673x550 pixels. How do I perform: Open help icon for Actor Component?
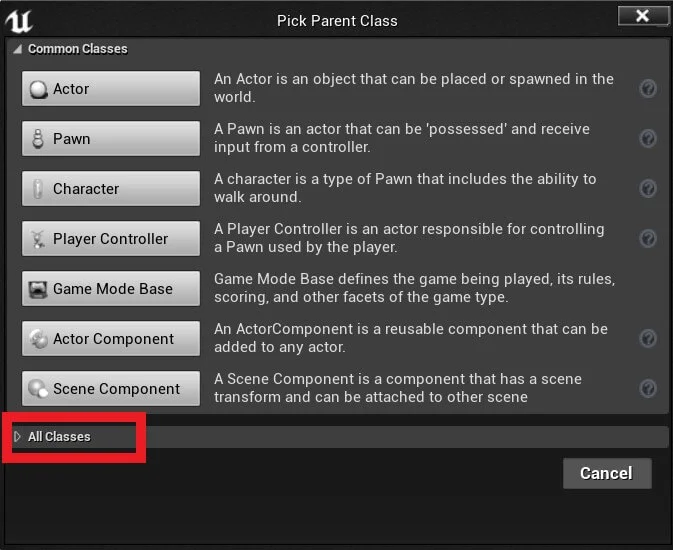point(648,338)
